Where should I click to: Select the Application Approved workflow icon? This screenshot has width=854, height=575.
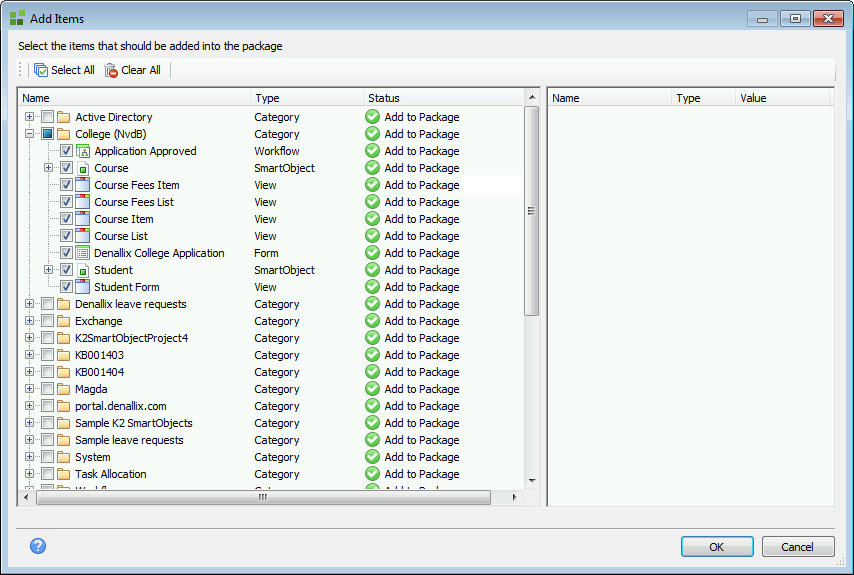coord(84,151)
